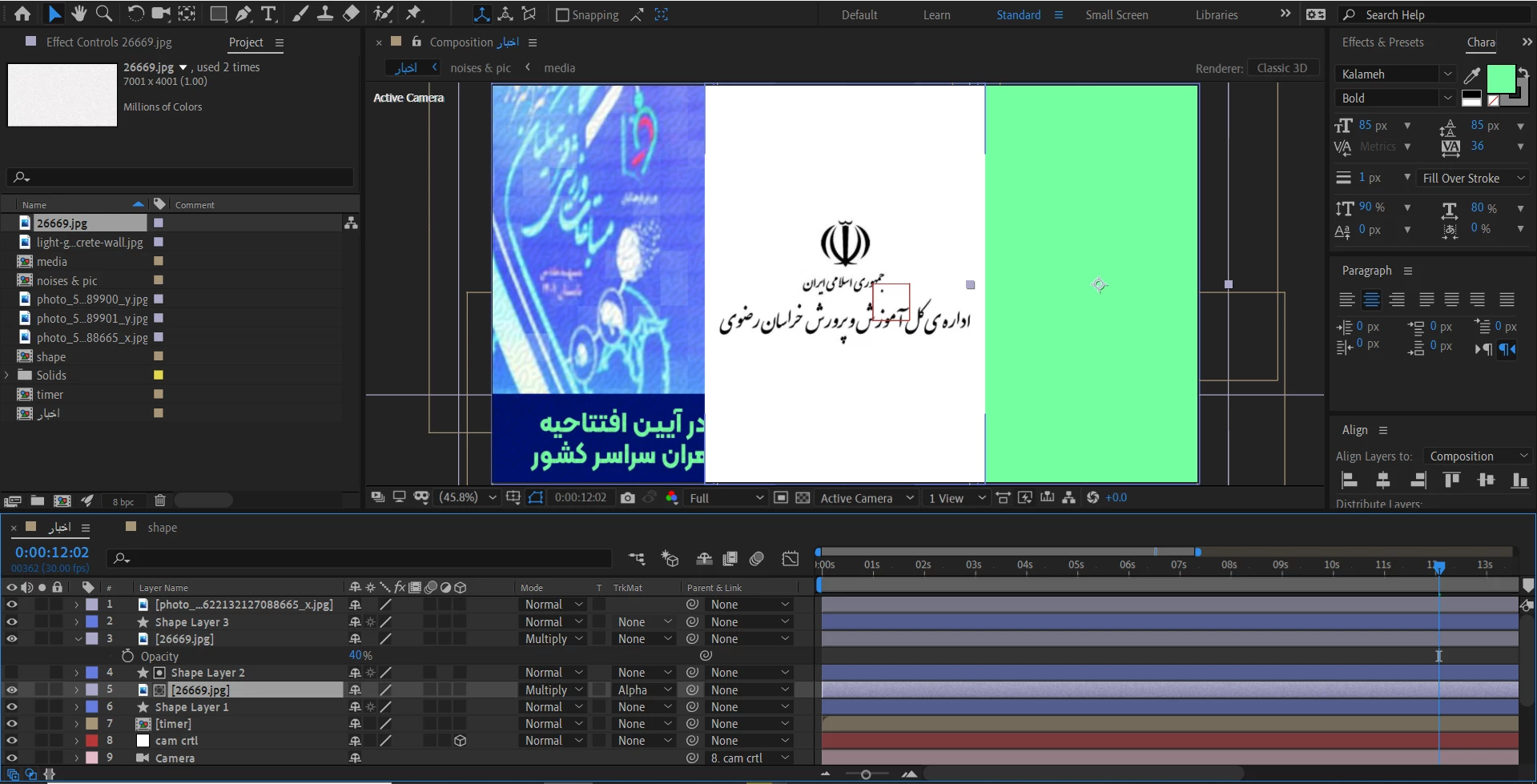Switch to the Learn workspace
Screen dimensions: 1537x784
click(x=936, y=14)
